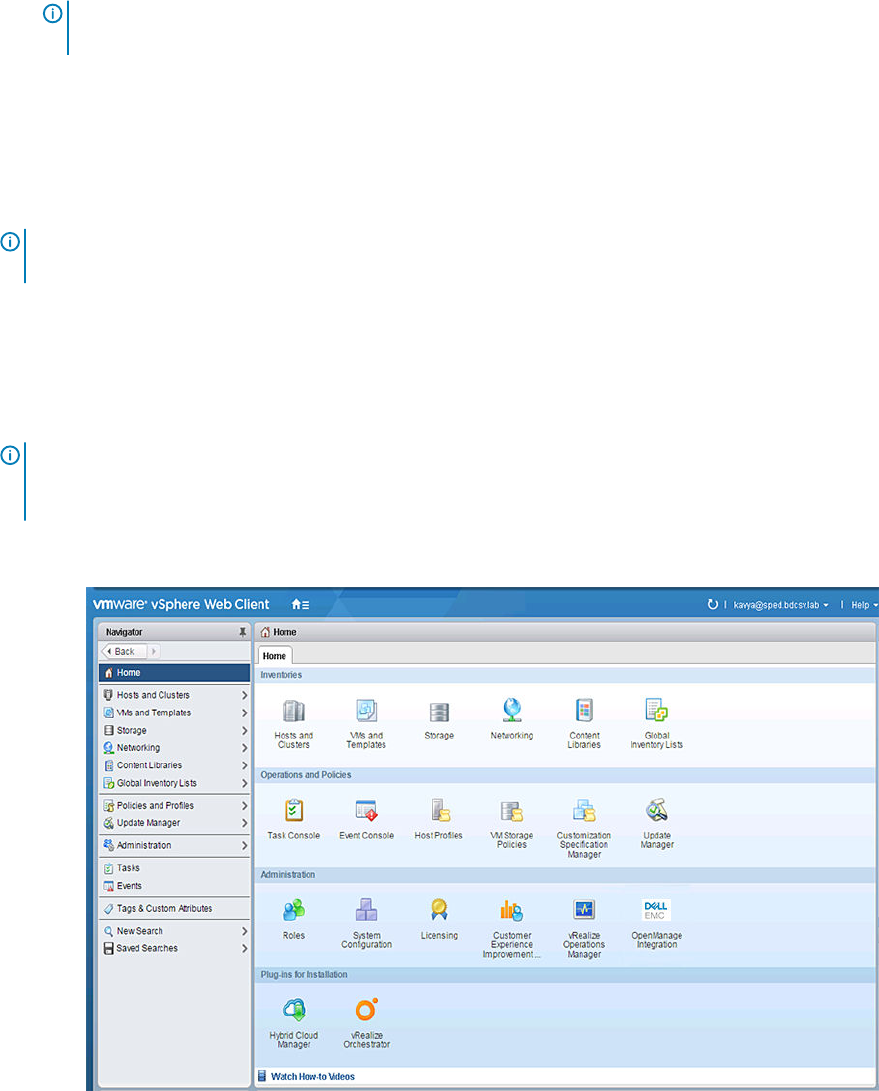Launch the Event Console icon
879x1091 pixels.
(x=366, y=811)
